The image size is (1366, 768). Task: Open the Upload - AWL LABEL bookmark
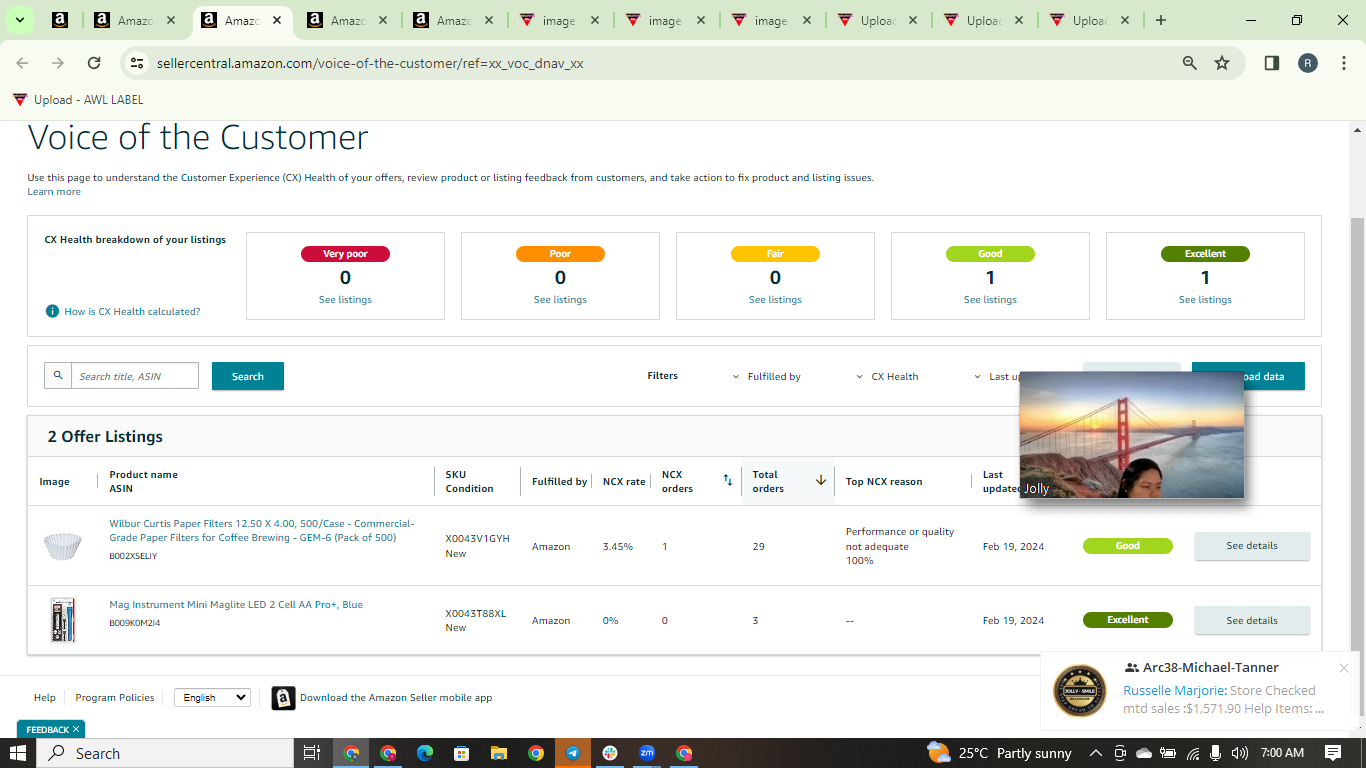click(78, 100)
